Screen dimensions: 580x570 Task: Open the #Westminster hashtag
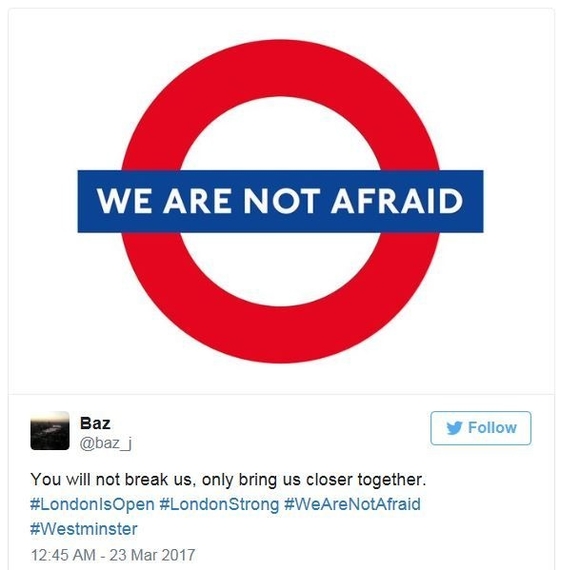click(x=84, y=529)
